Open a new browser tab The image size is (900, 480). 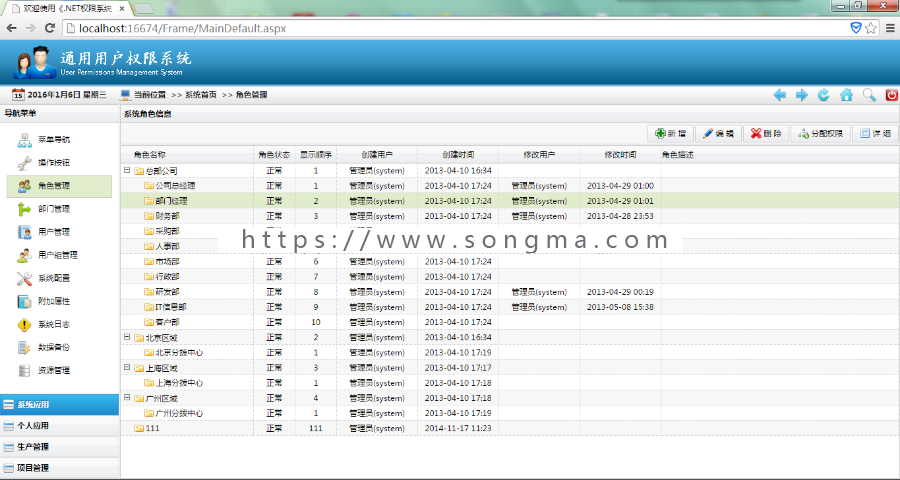[143, 9]
